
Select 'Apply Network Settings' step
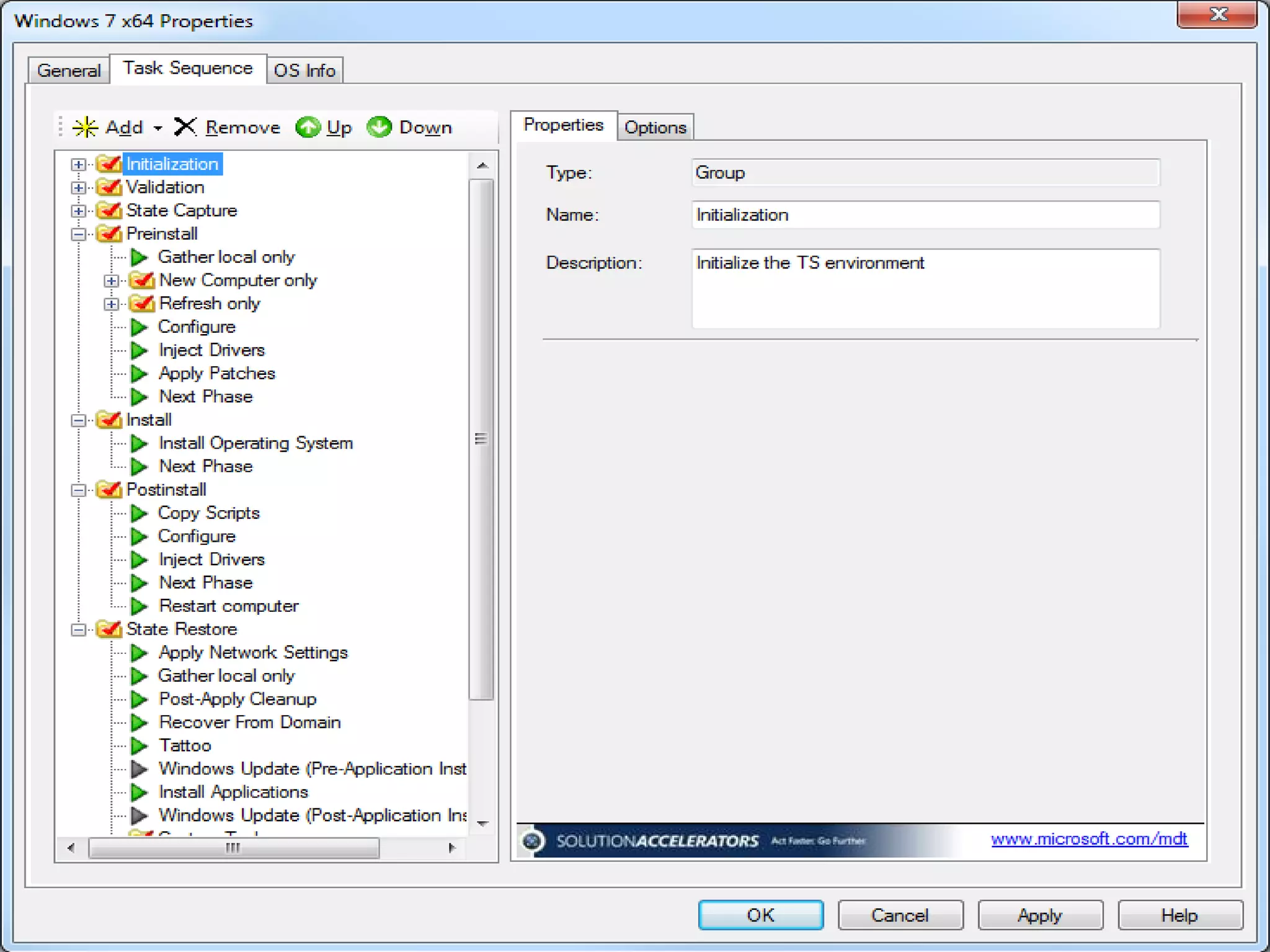pos(253,653)
